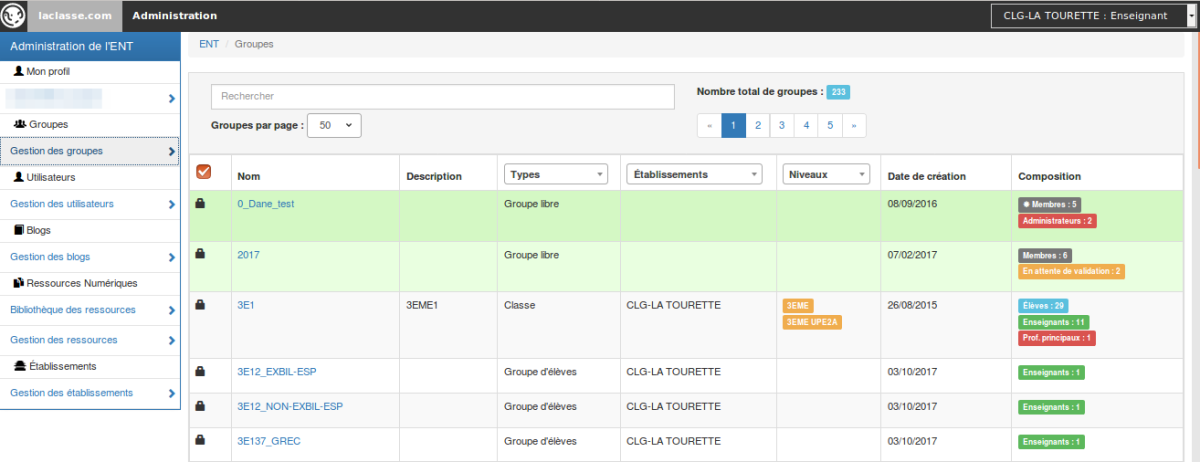The height and width of the screenshot is (462, 1200).
Task: Open the Types filter dropdown
Action: 556,174
